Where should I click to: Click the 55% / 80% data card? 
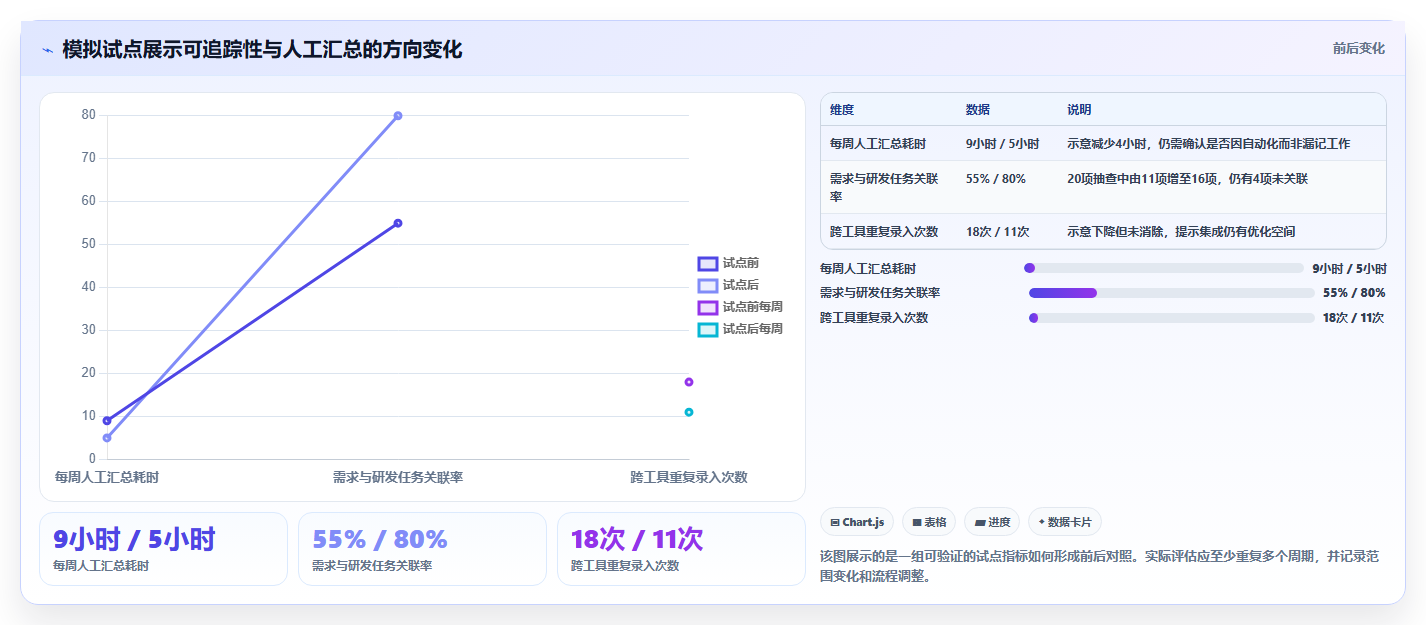click(422, 549)
